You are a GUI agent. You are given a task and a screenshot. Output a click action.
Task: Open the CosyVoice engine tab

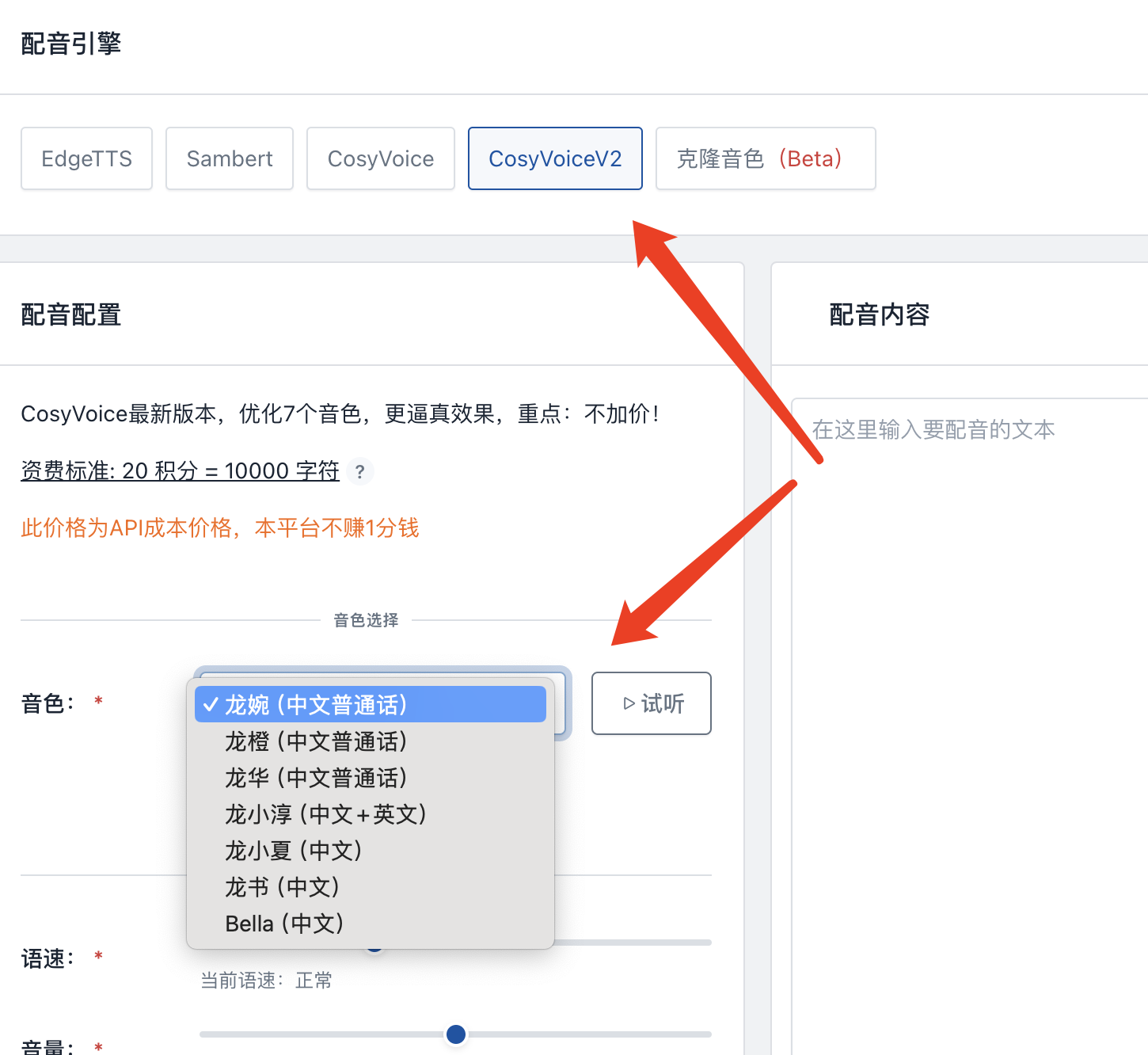[381, 158]
